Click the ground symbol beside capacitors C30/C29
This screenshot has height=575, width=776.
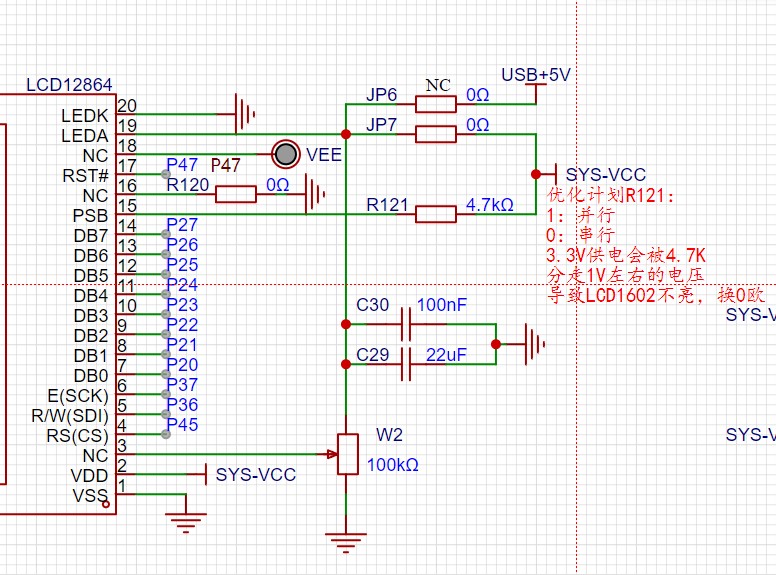[534, 344]
